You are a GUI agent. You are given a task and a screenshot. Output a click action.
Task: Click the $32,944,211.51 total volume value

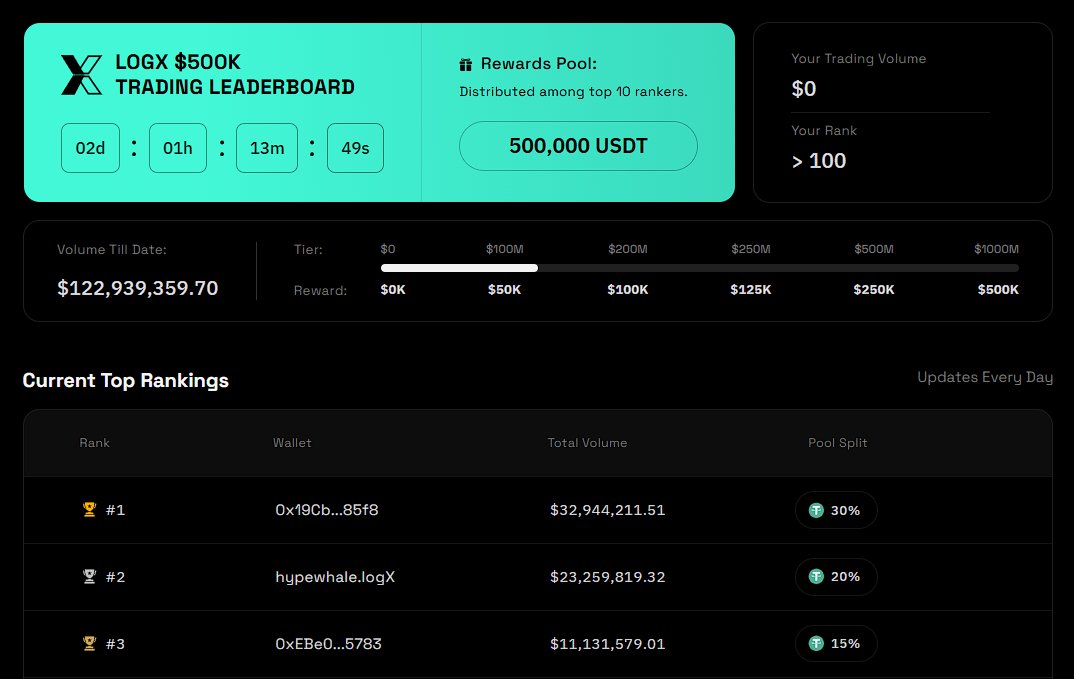[x=607, y=510]
